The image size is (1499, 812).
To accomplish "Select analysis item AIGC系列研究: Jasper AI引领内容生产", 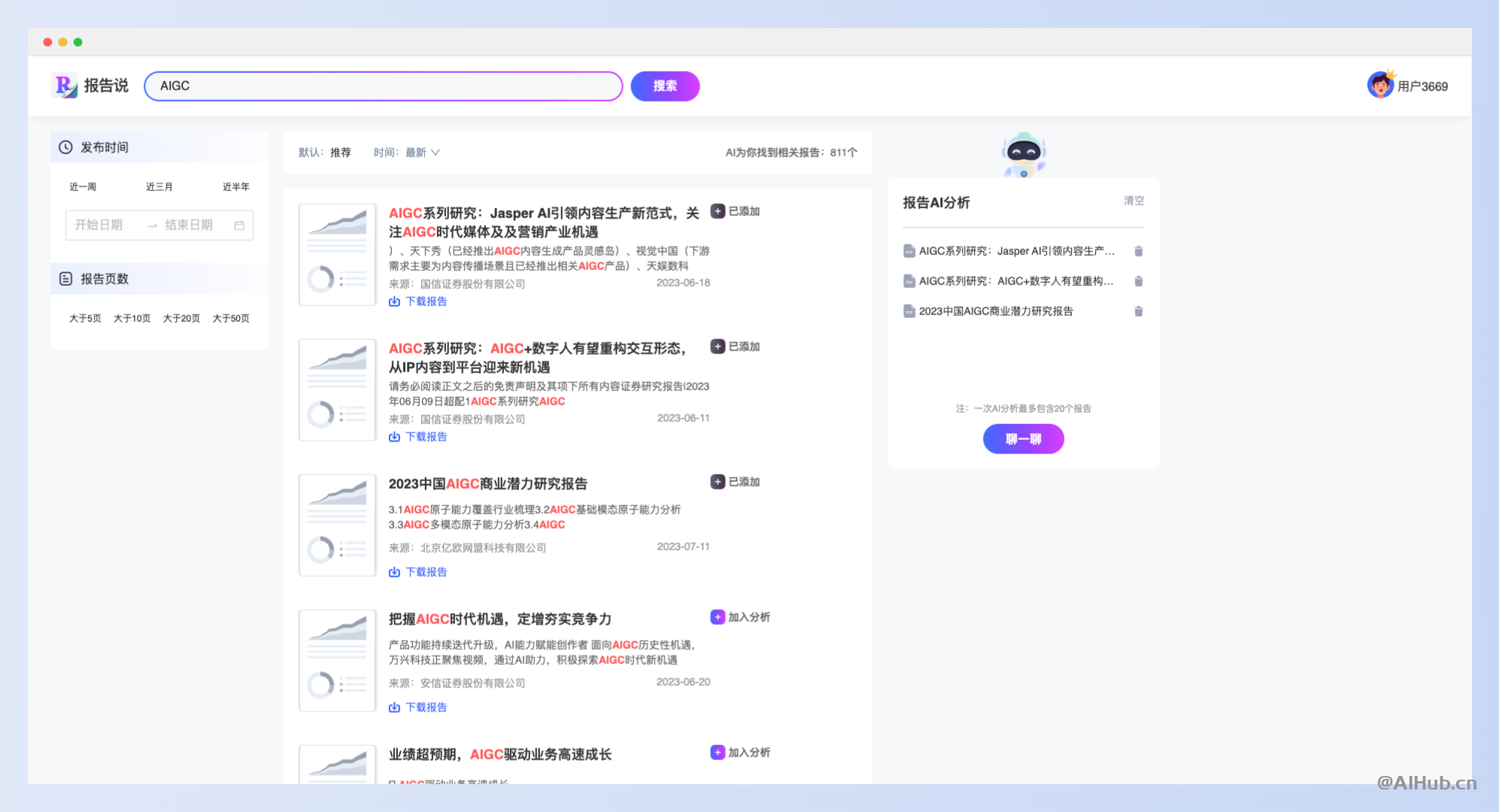I will click(x=1017, y=251).
